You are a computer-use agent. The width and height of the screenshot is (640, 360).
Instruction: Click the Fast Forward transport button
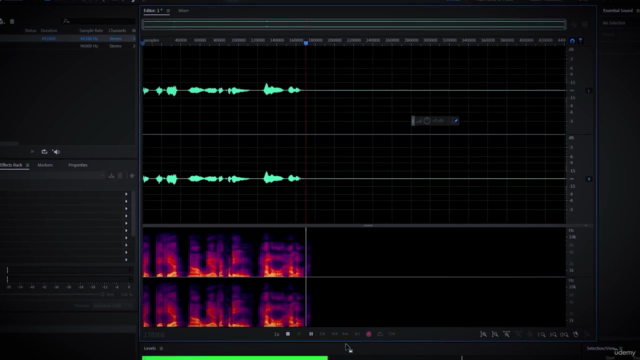pos(345,334)
